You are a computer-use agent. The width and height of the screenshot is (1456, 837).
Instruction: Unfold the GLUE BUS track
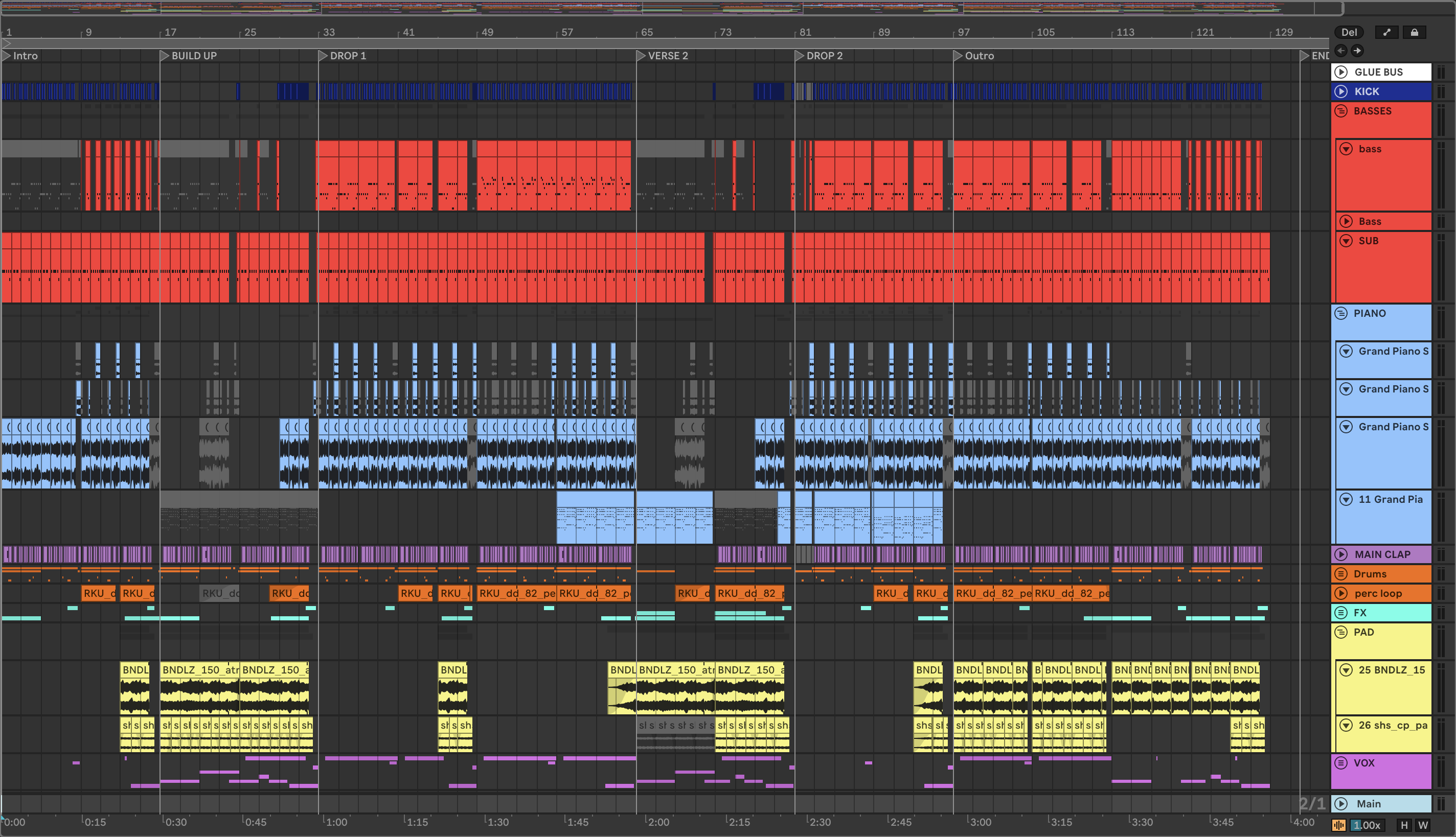point(1341,72)
